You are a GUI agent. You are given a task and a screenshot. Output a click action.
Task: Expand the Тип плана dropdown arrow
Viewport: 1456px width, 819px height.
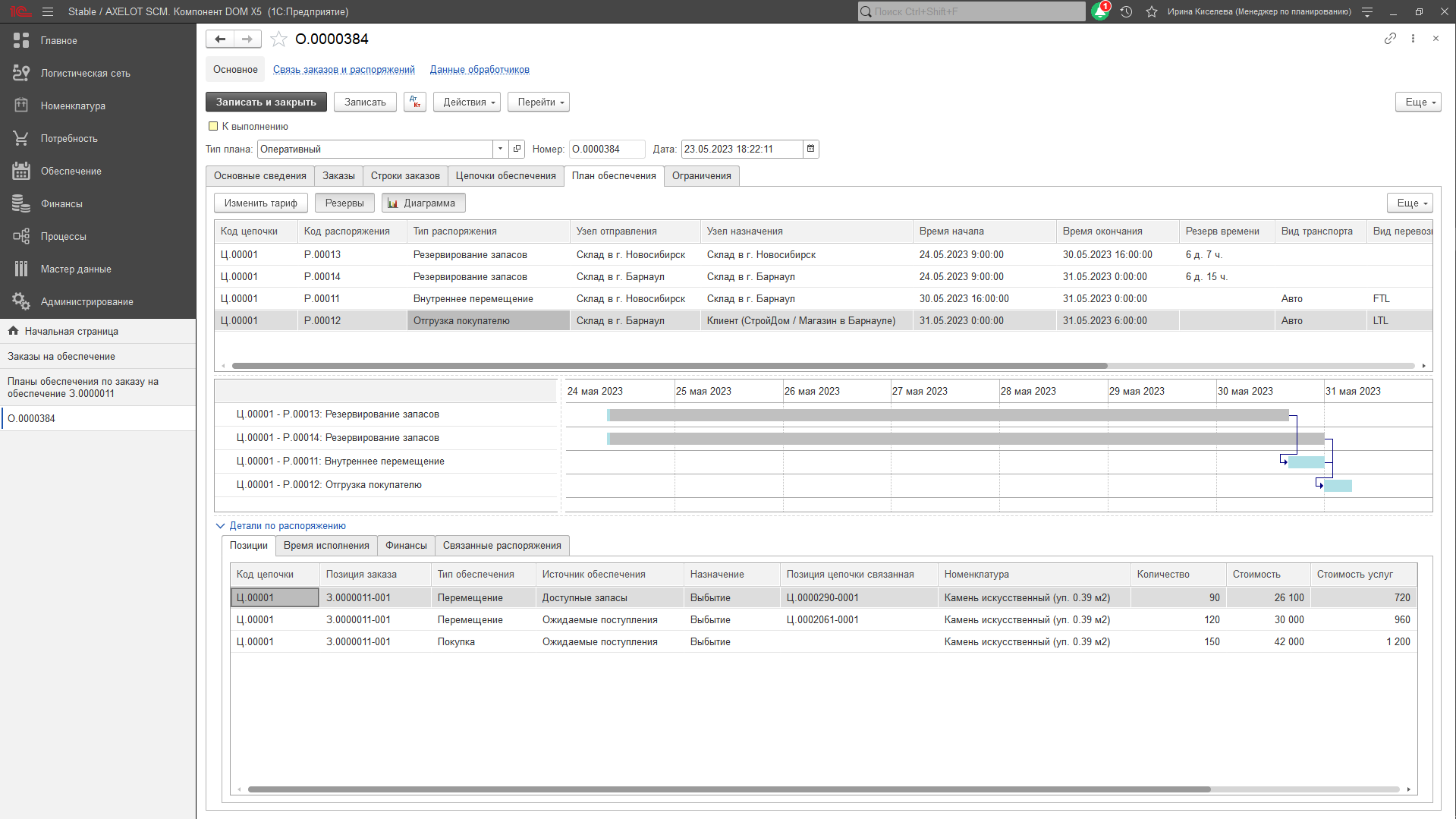tap(500, 149)
